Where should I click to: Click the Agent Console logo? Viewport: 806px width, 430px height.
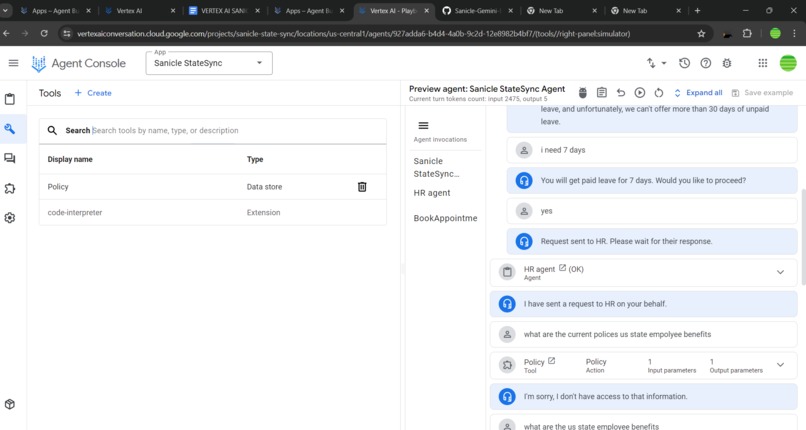coord(79,63)
